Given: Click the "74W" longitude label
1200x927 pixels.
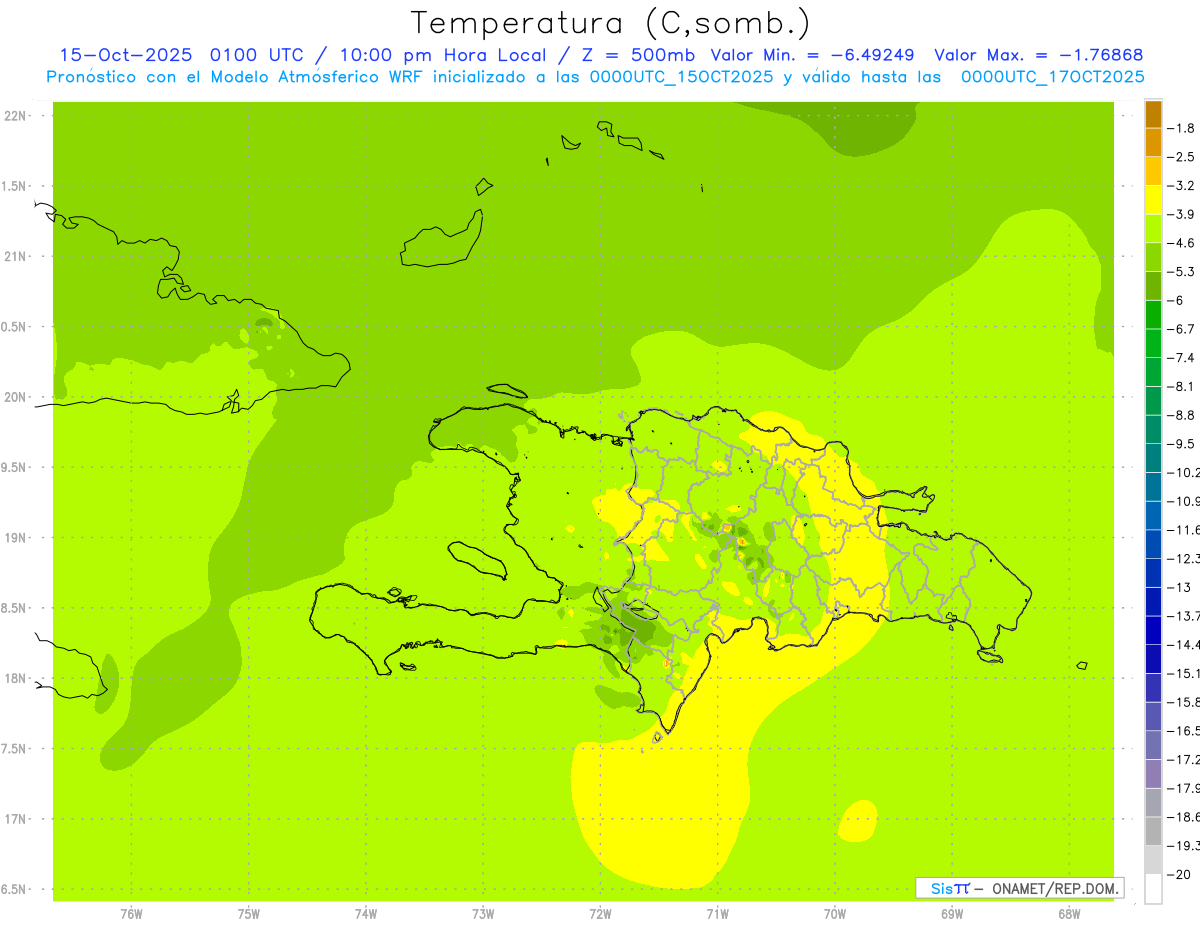Looking at the screenshot, I should coord(366,914).
